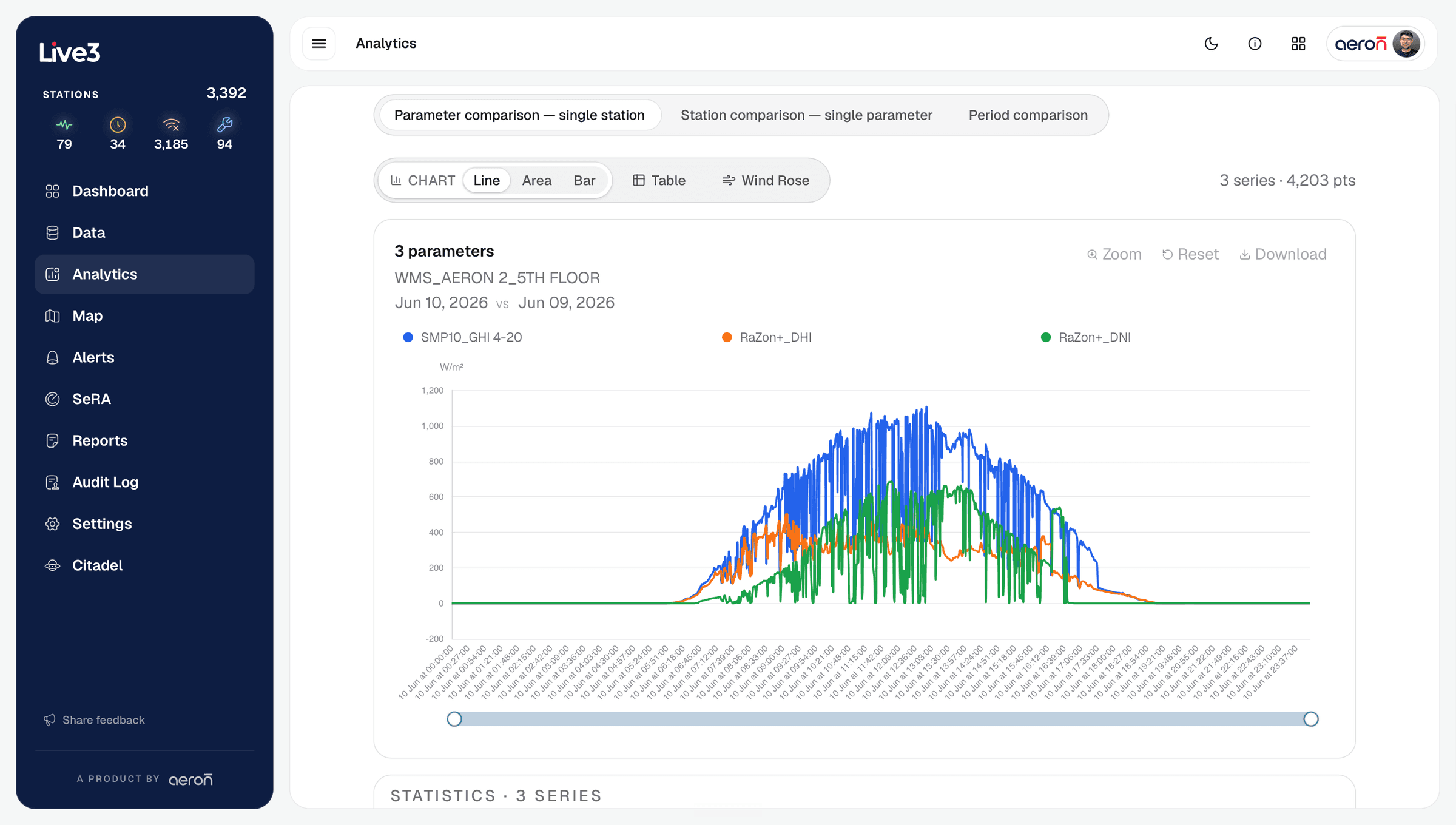Click the Zoom chart button
Viewport: 1456px width, 825px height.
click(x=1114, y=254)
